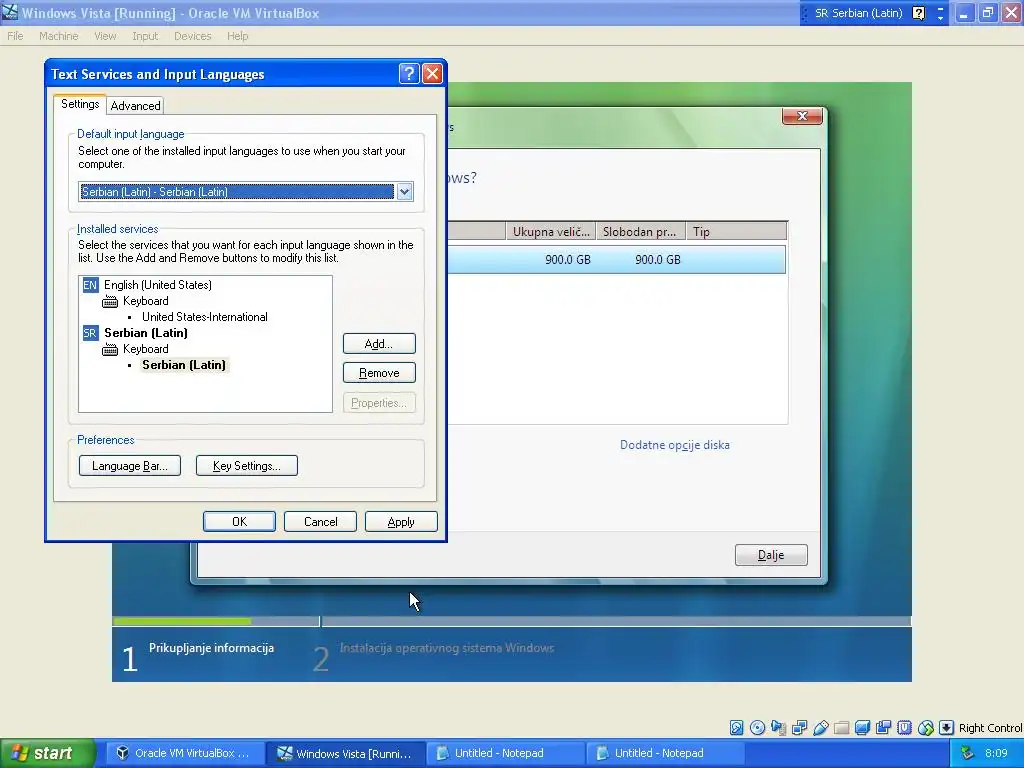Select the 900.0 GB disk row
Viewport: 1024px width, 768px height.
(616, 259)
